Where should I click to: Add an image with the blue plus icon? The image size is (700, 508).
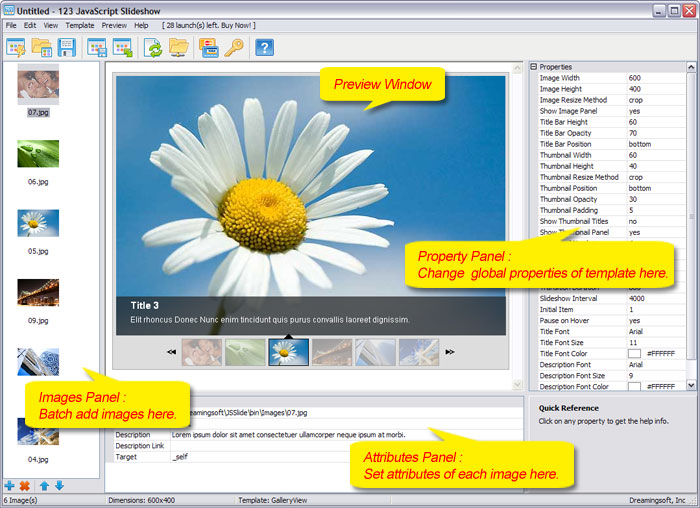click(10, 486)
